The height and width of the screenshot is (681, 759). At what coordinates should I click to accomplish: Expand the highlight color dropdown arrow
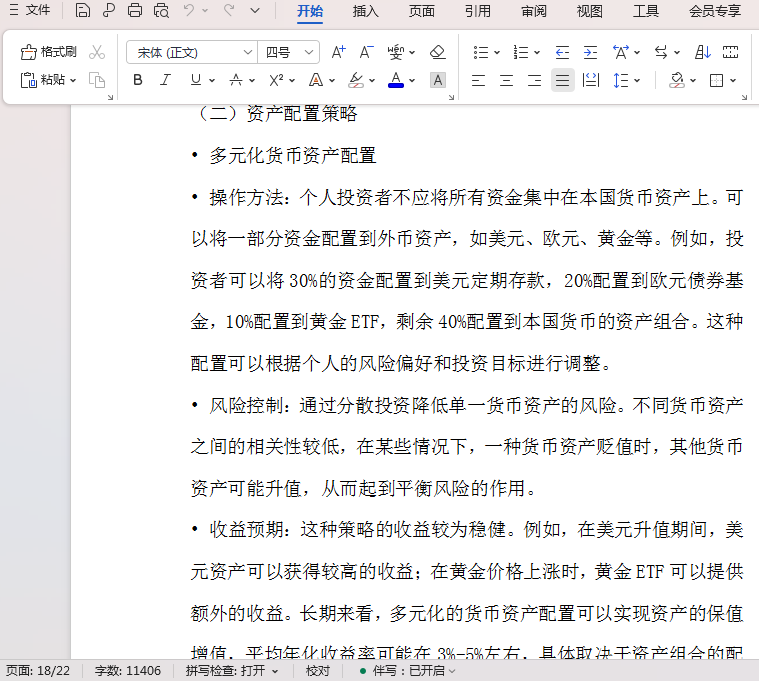coord(372,80)
